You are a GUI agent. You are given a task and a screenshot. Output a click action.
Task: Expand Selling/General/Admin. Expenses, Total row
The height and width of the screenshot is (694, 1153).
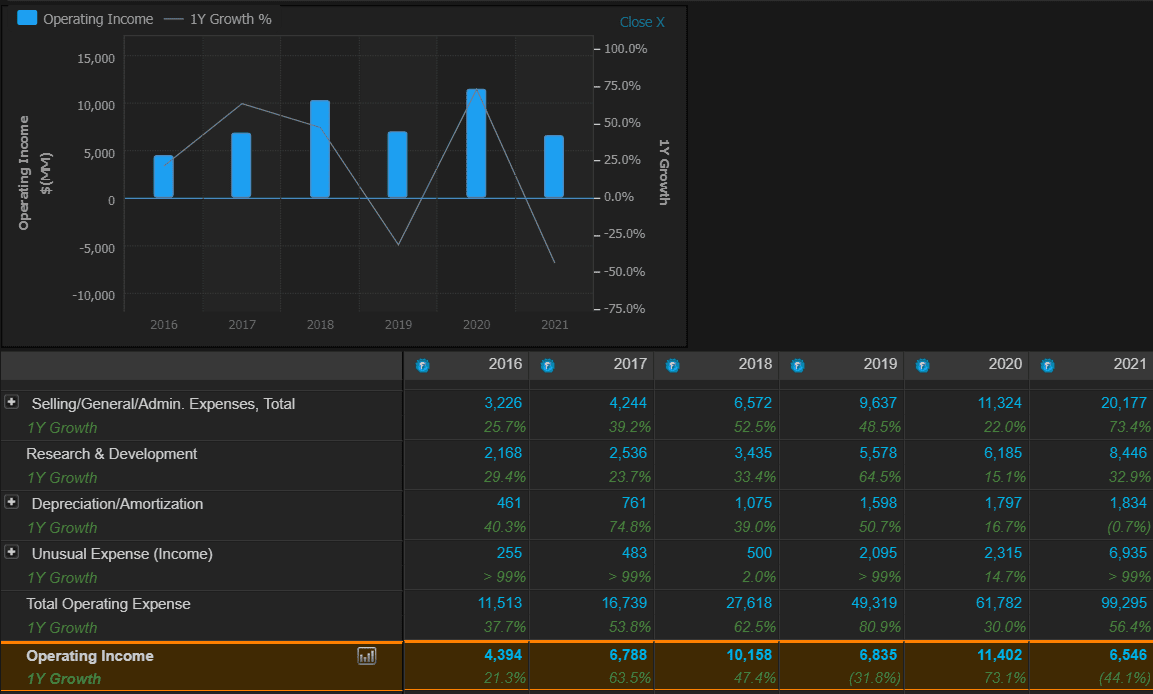coord(12,402)
